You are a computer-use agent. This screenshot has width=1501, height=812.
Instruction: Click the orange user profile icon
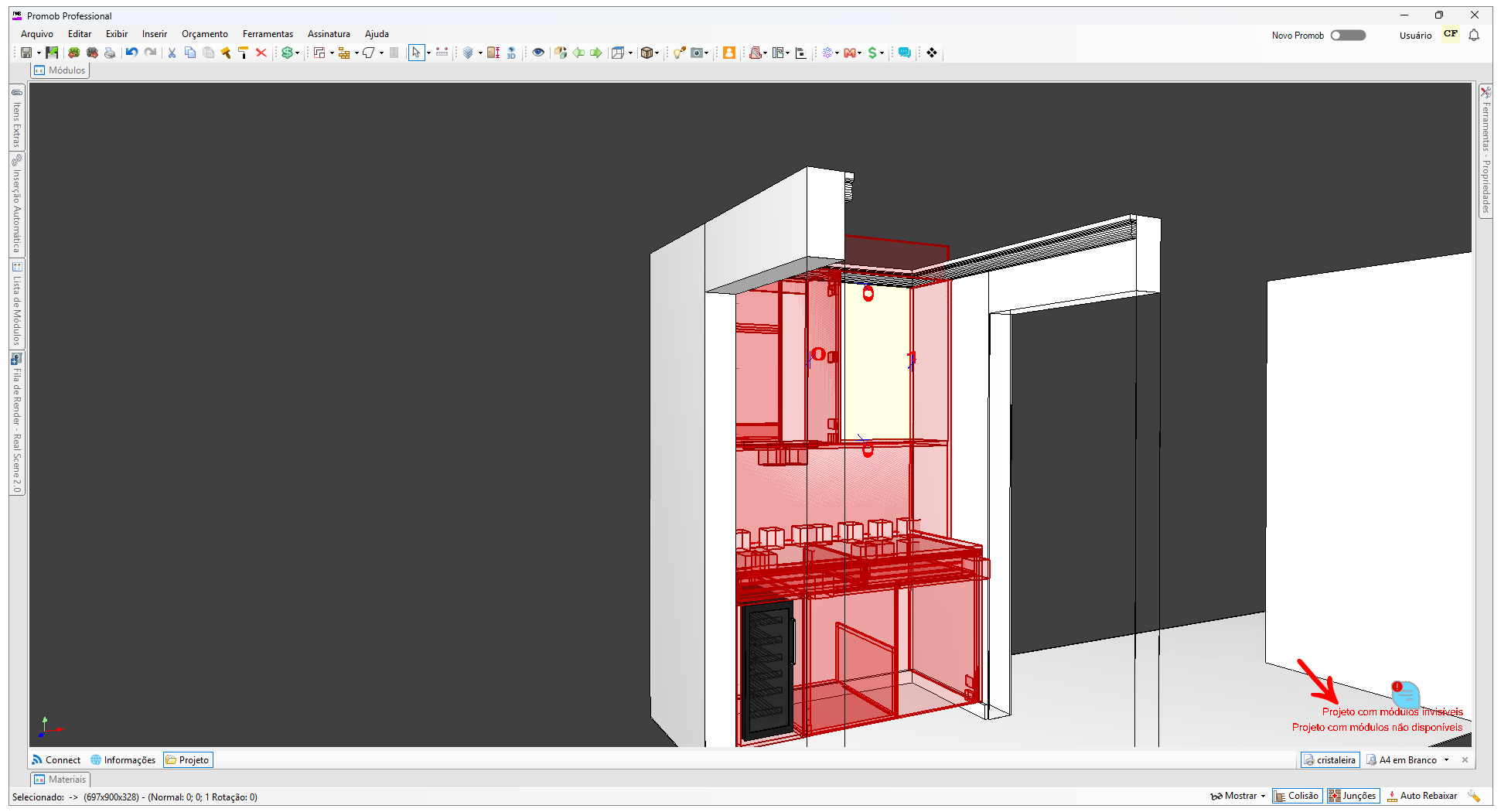coord(728,53)
